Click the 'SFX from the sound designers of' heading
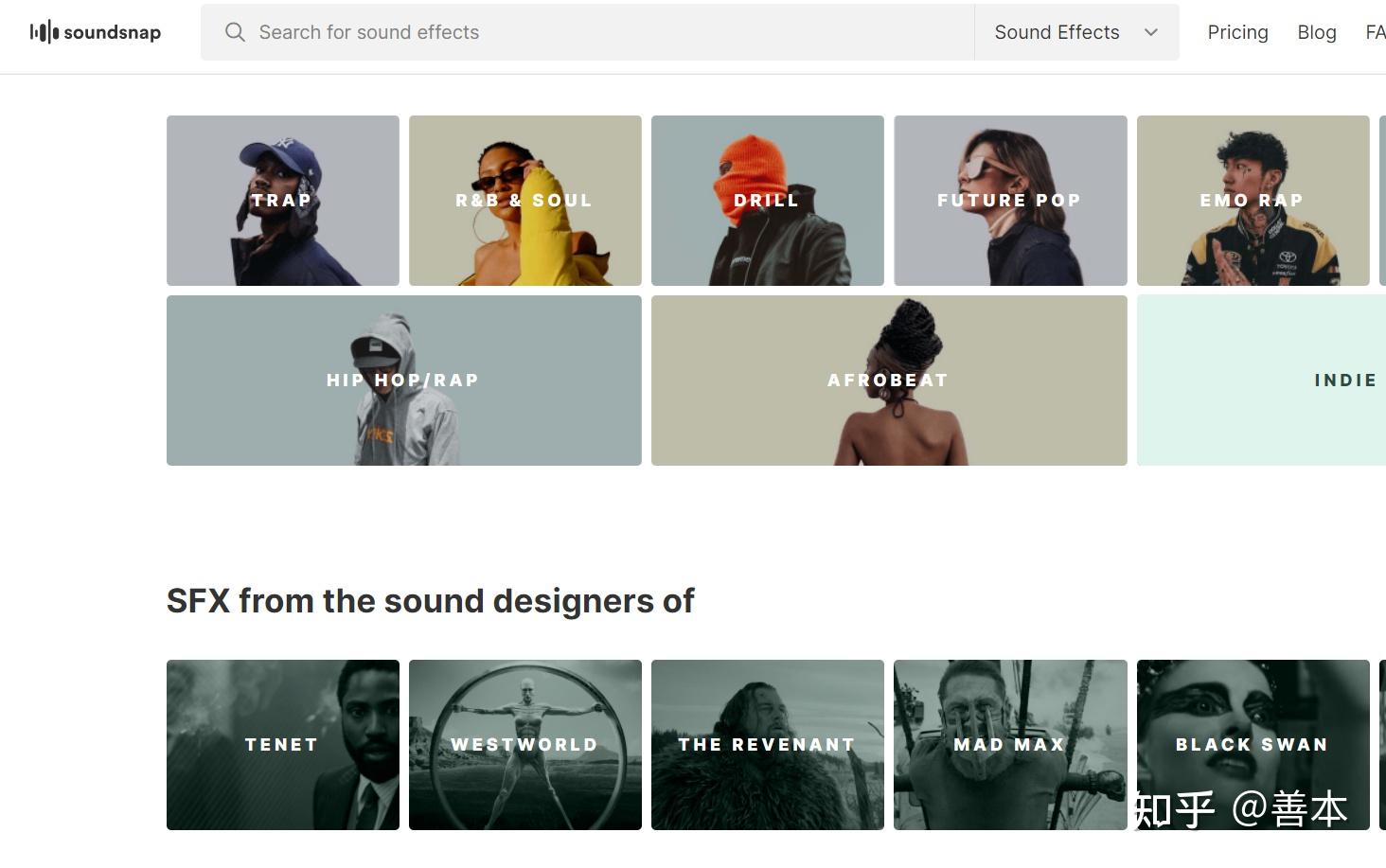Image resolution: width=1386 pixels, height=868 pixels. click(x=431, y=601)
